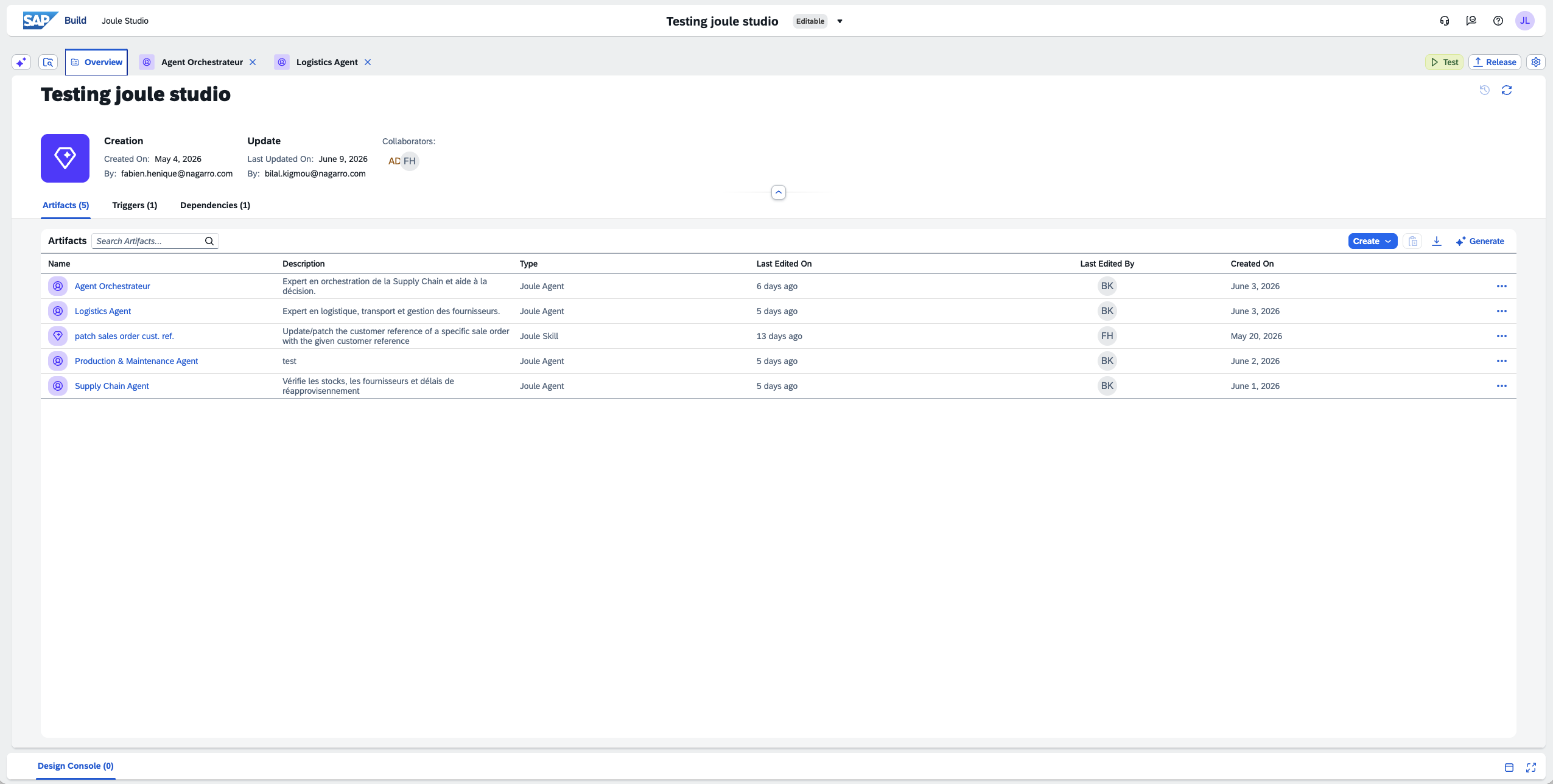This screenshot has width=1553, height=784.
Task: Open more options for Logistics Agent row
Action: [1502, 311]
